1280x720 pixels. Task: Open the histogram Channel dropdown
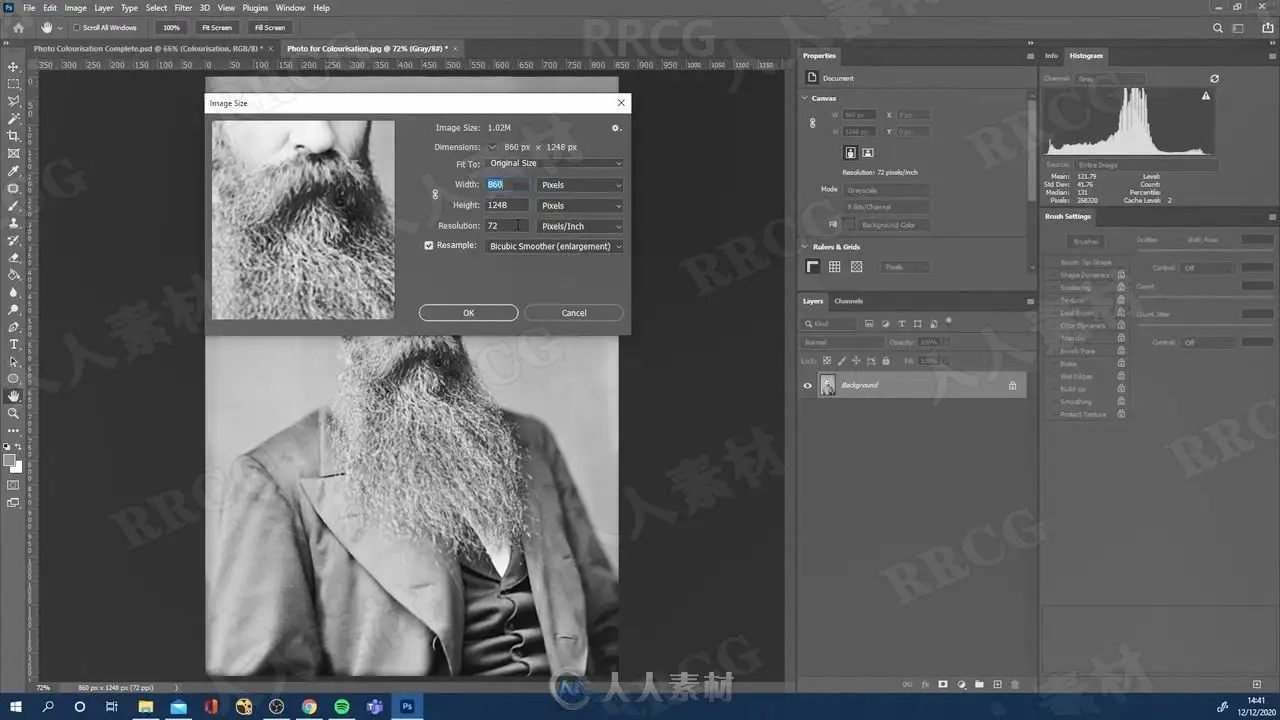(1110, 78)
